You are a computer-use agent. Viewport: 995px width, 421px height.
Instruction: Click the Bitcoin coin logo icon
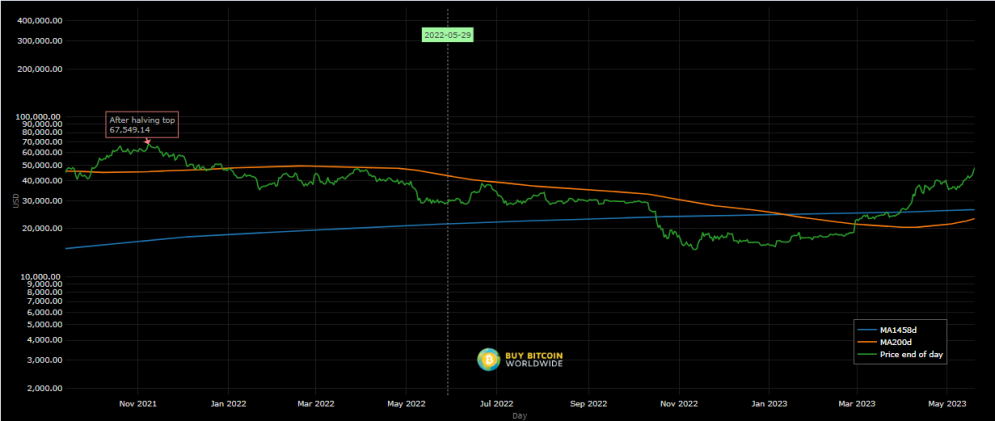489,359
